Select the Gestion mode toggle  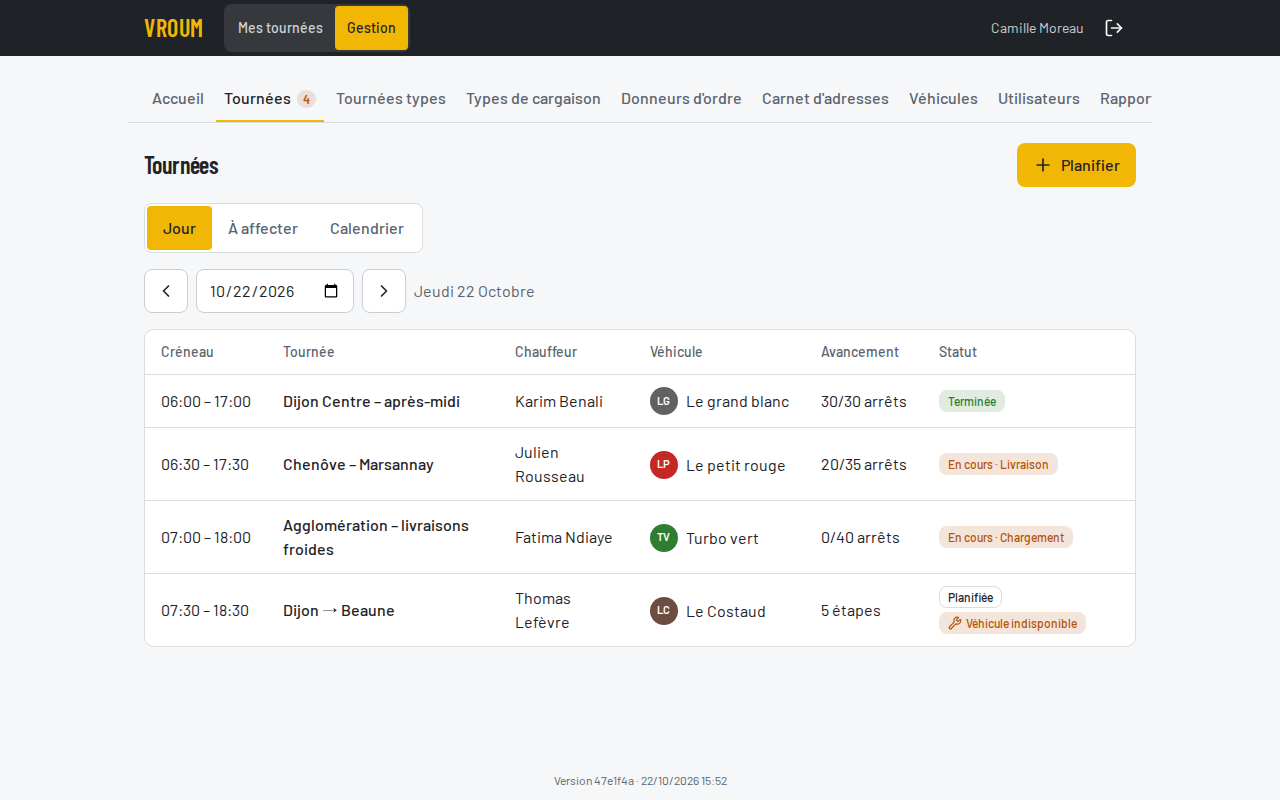pos(371,28)
